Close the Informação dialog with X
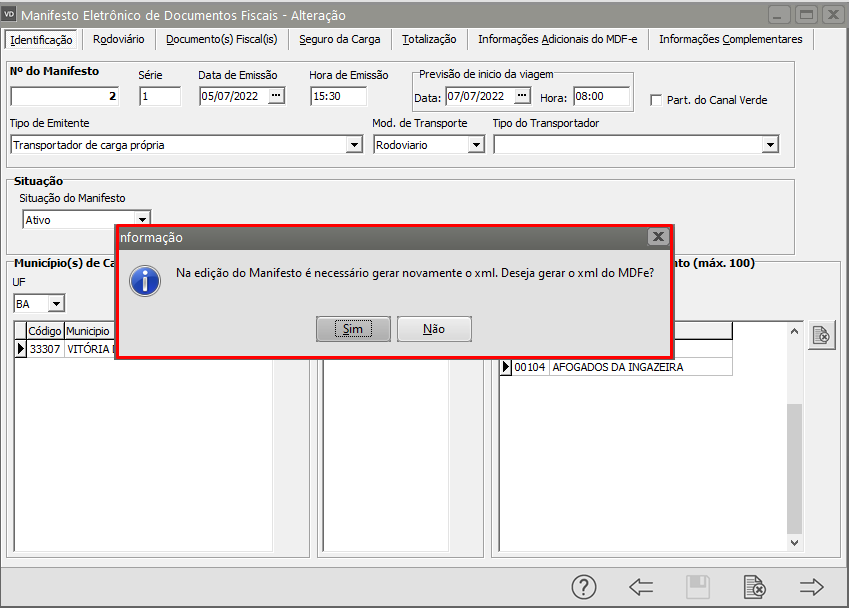Viewport: 849px width, 608px height. point(658,237)
